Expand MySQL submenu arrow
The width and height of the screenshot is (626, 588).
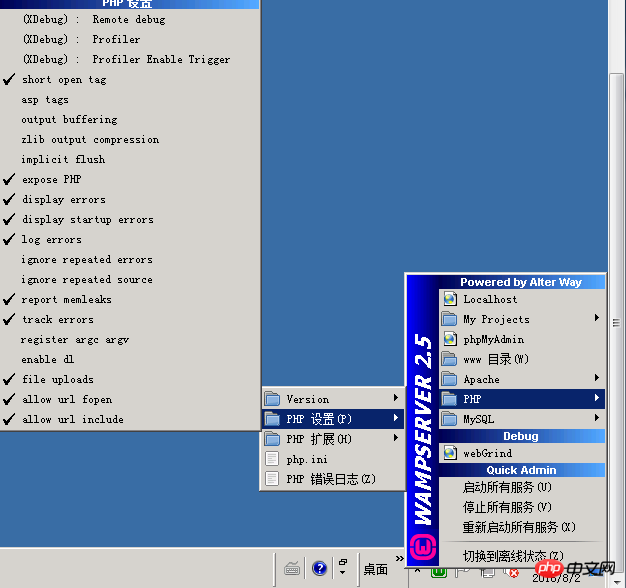[597, 418]
